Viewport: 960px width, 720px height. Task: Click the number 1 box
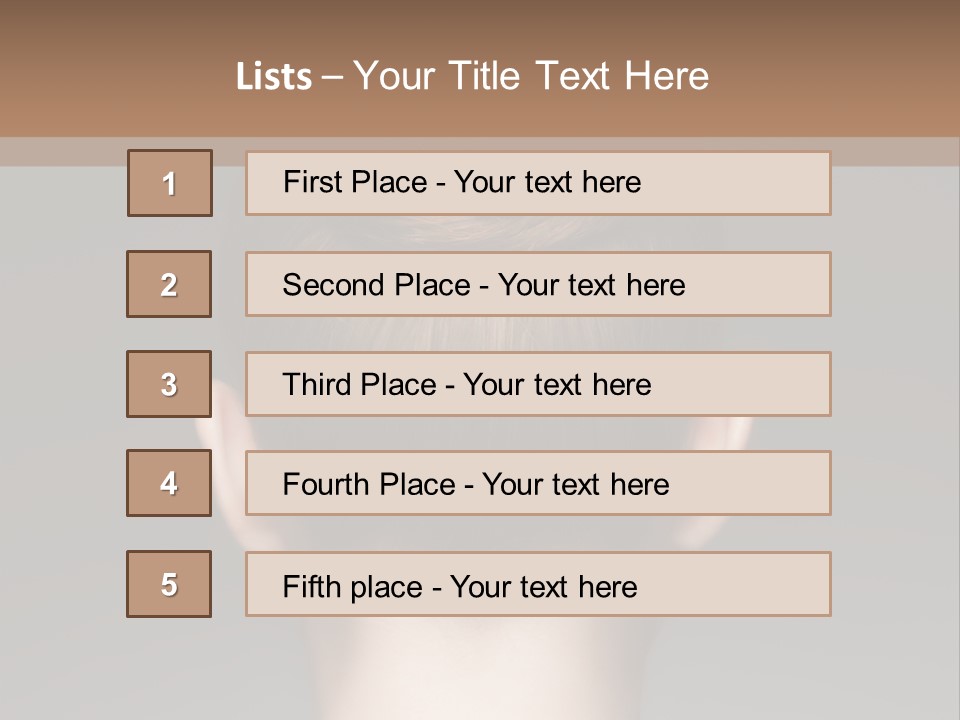(x=170, y=183)
